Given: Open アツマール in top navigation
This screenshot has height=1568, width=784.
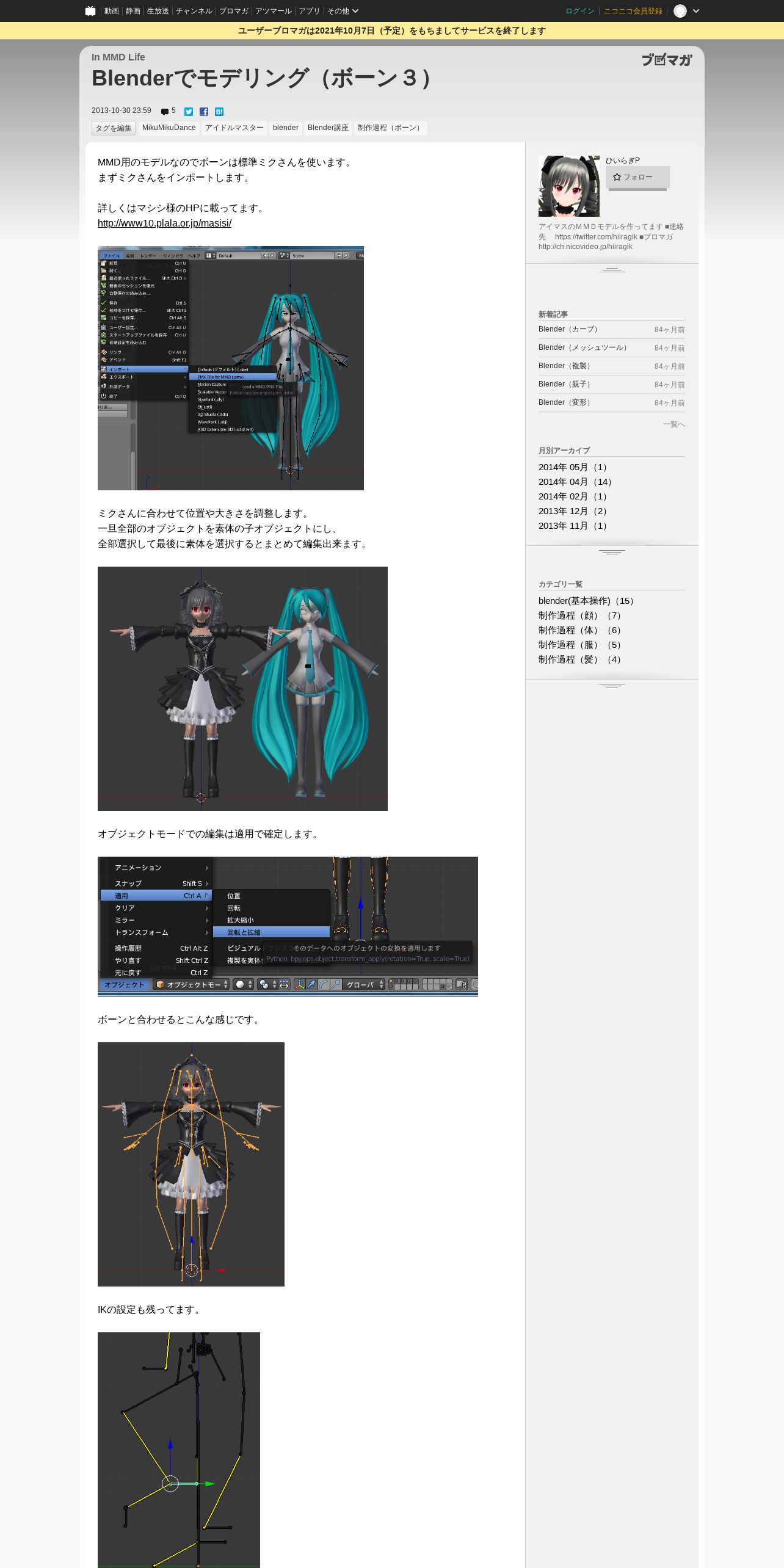Looking at the screenshot, I should click(274, 11).
